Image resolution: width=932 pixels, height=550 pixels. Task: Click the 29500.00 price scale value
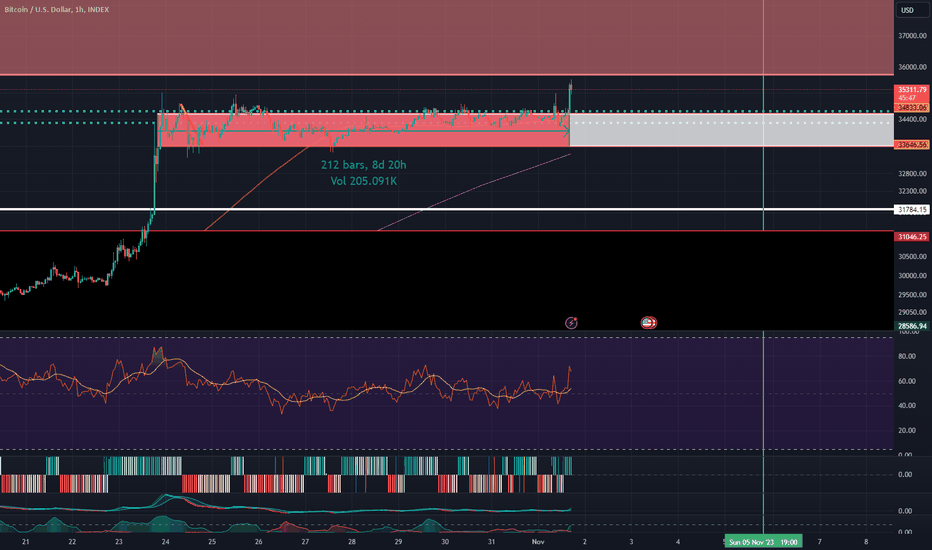click(x=912, y=294)
